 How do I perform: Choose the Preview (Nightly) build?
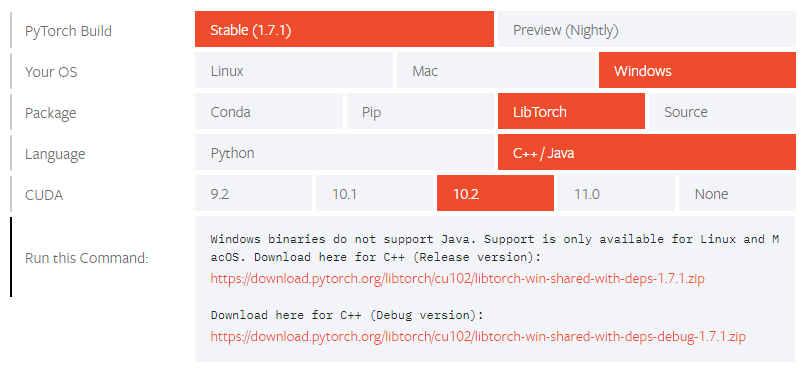coord(647,29)
